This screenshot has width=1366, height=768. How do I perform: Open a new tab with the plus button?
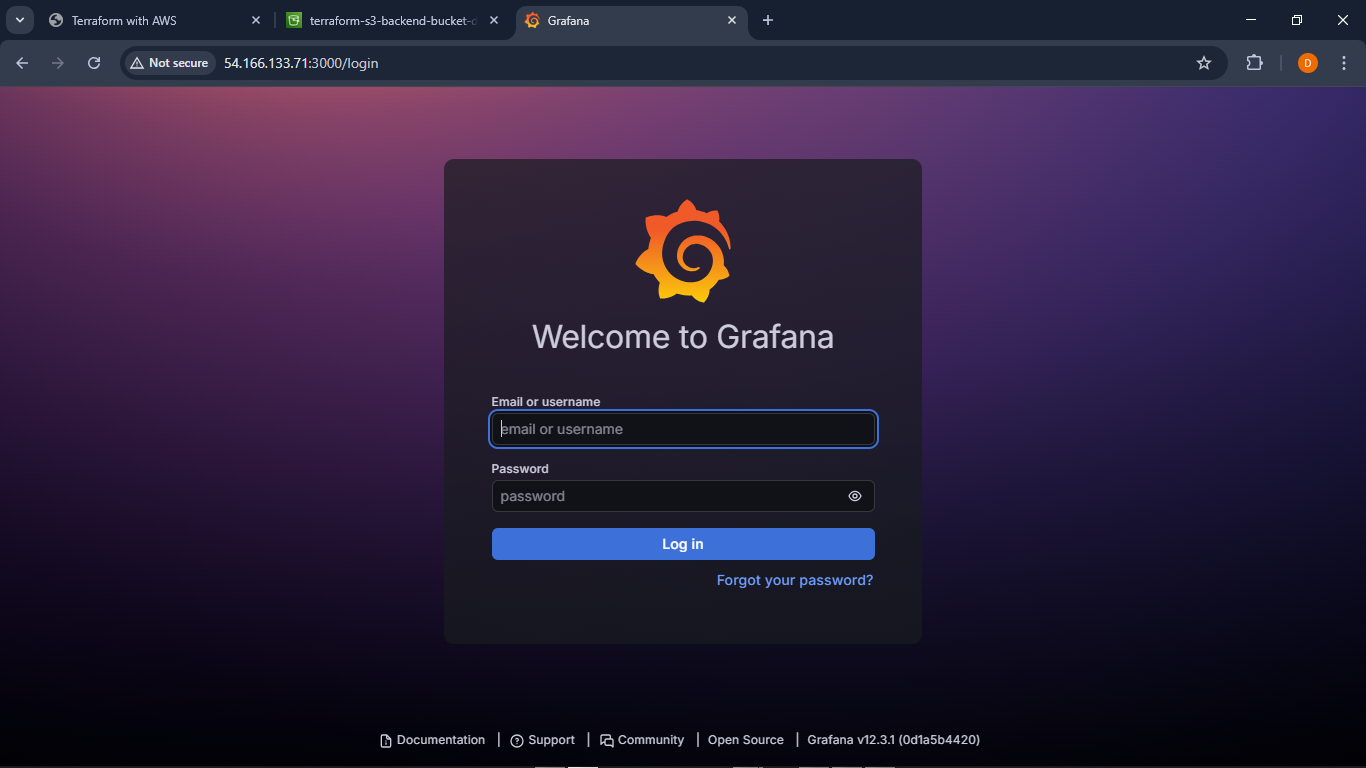coord(768,20)
